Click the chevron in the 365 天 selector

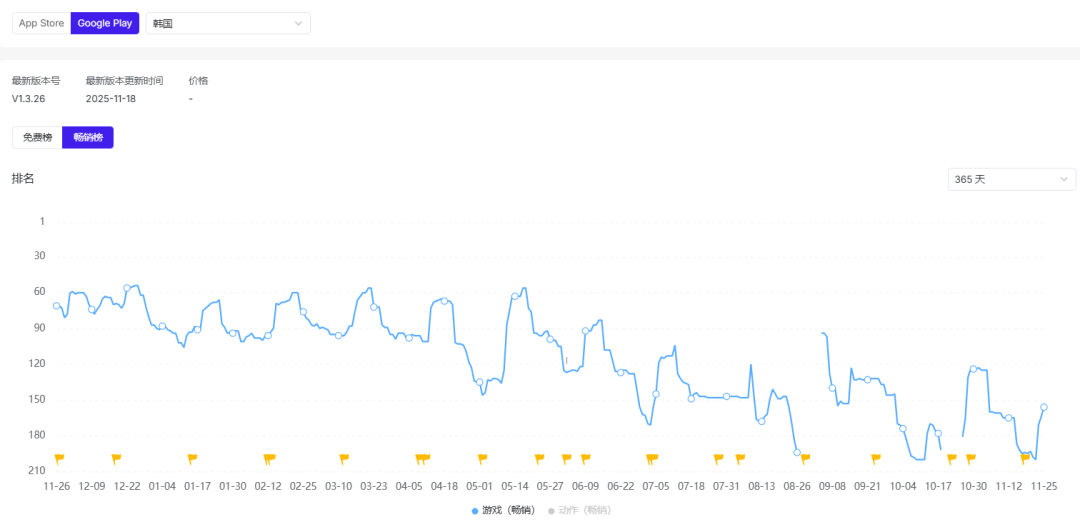(1063, 179)
